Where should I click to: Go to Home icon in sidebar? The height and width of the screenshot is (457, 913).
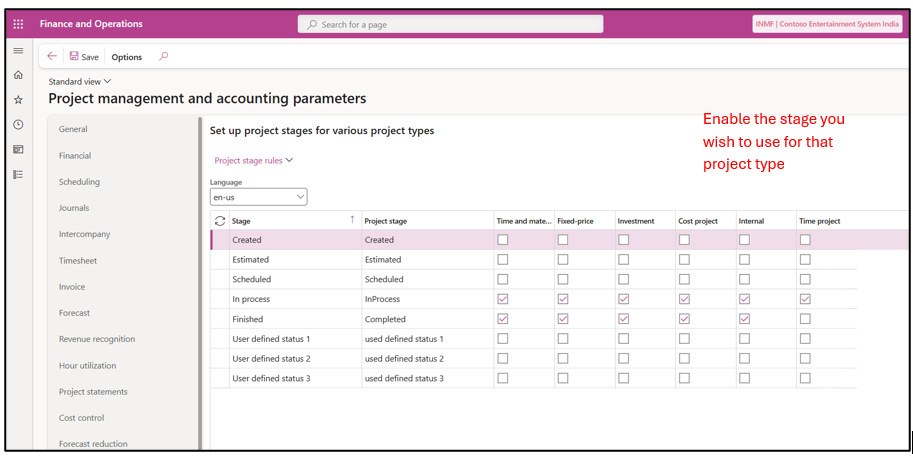18,75
